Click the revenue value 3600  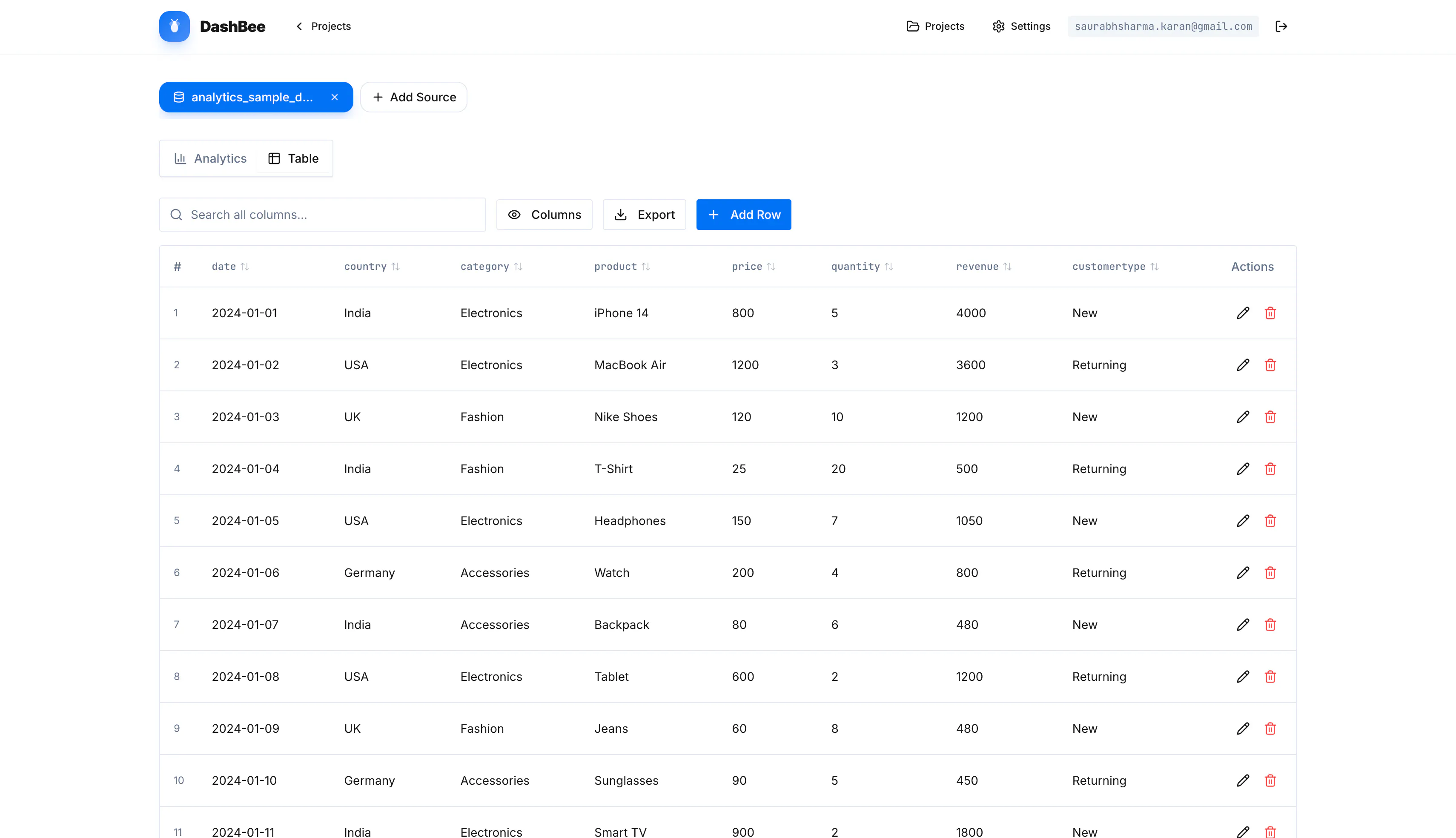coord(971,365)
